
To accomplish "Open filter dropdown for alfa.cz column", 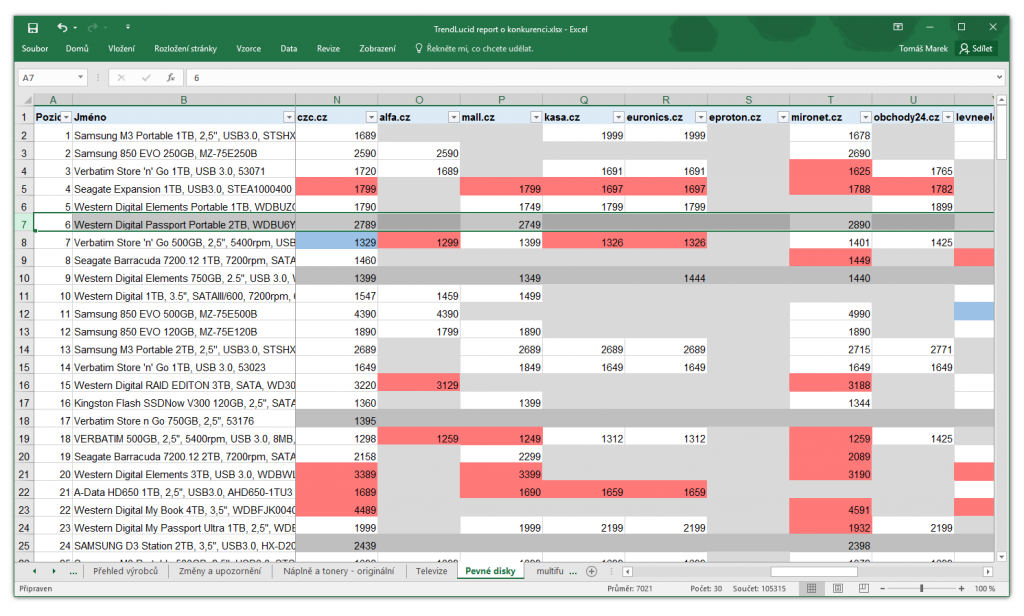I will tap(453, 117).
